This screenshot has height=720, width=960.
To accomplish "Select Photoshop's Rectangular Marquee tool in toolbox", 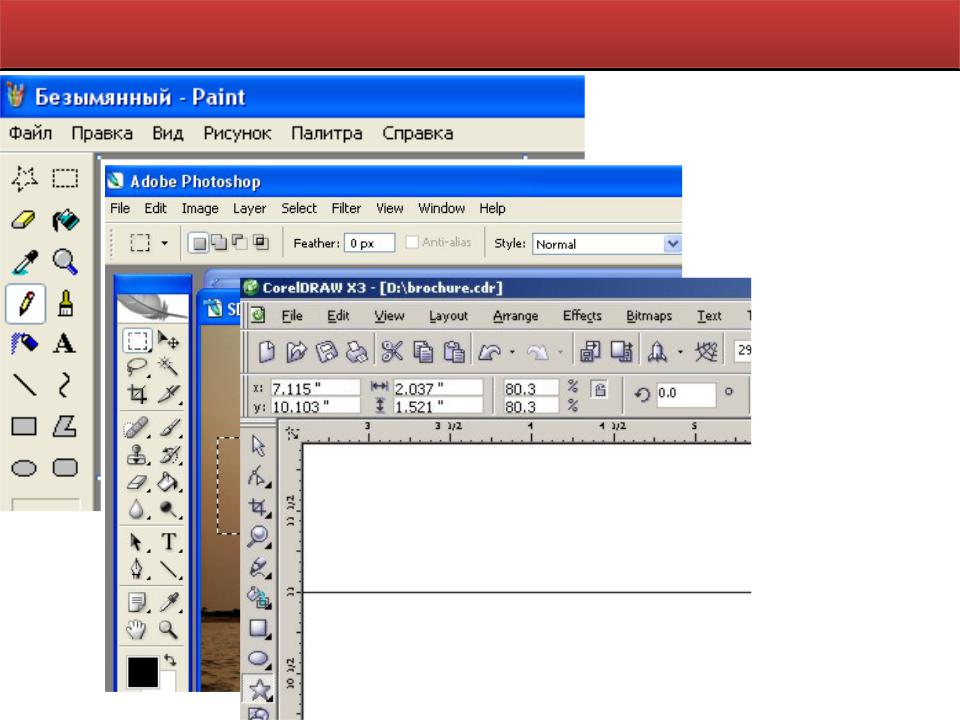I will (x=137, y=340).
